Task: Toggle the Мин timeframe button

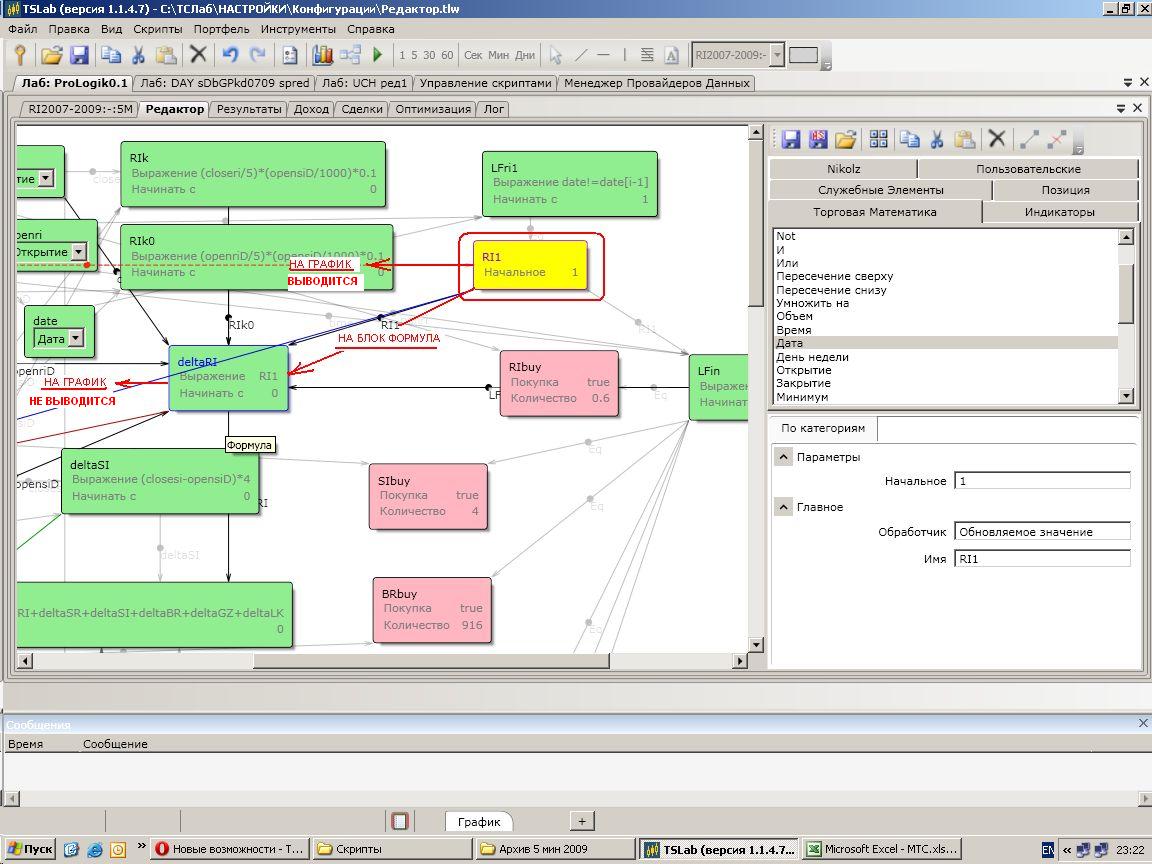Action: tap(498, 55)
